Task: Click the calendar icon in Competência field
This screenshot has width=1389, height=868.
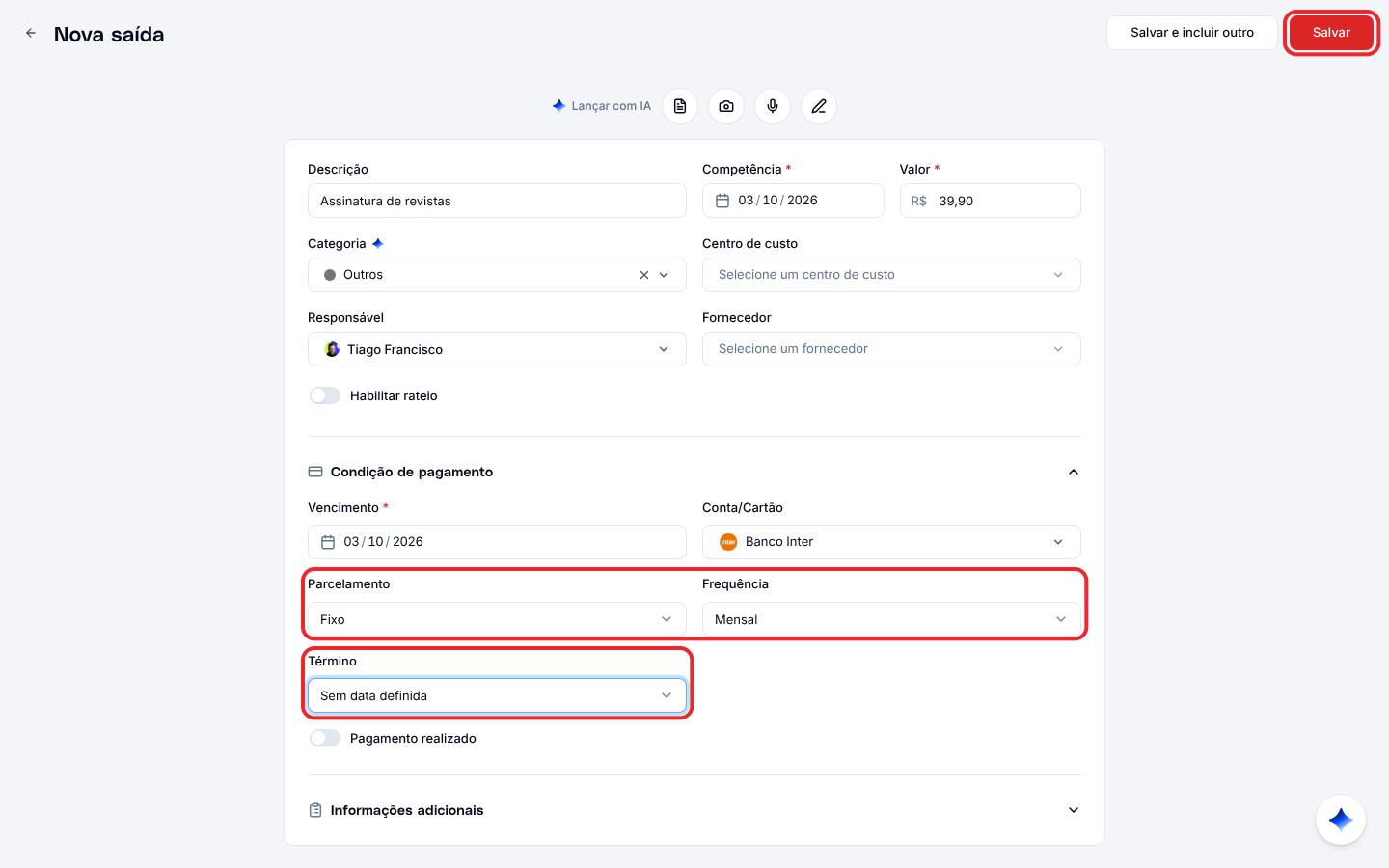Action: point(722,201)
